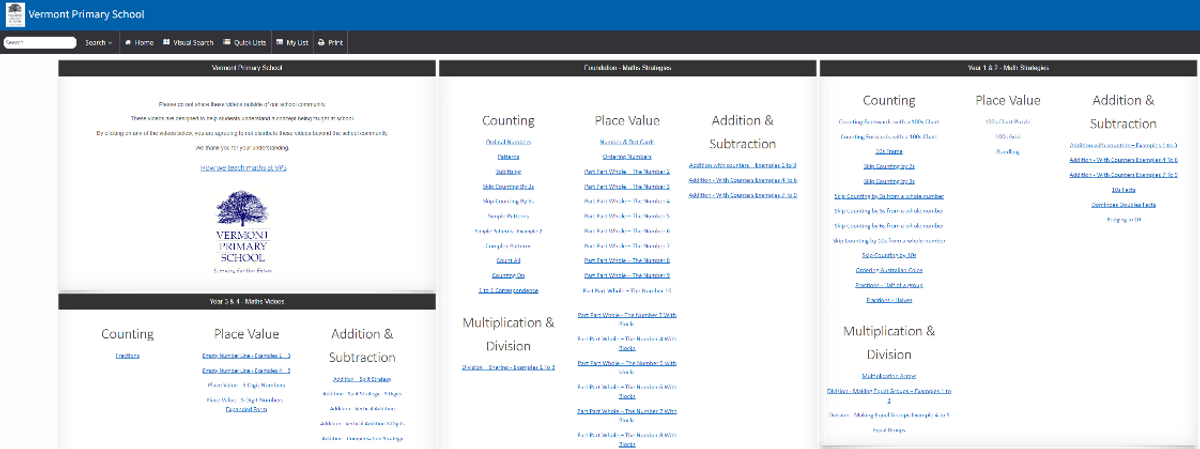The height and width of the screenshot is (449, 1200).
Task: Open Visual Search from the toolbar
Action: pos(189,43)
